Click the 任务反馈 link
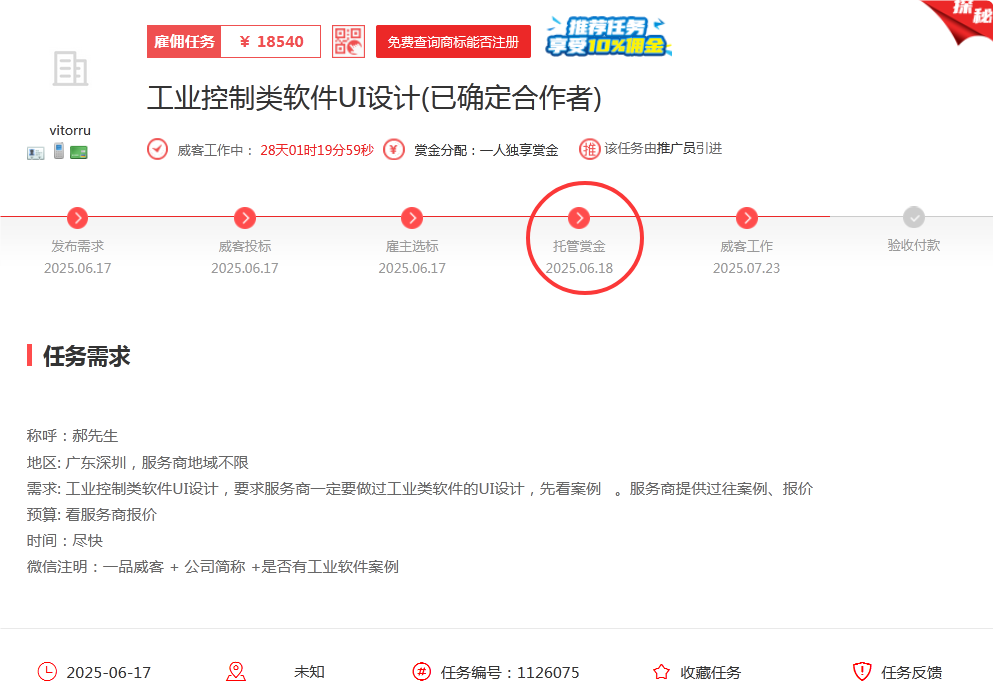This screenshot has height=694, width=993. point(904,671)
